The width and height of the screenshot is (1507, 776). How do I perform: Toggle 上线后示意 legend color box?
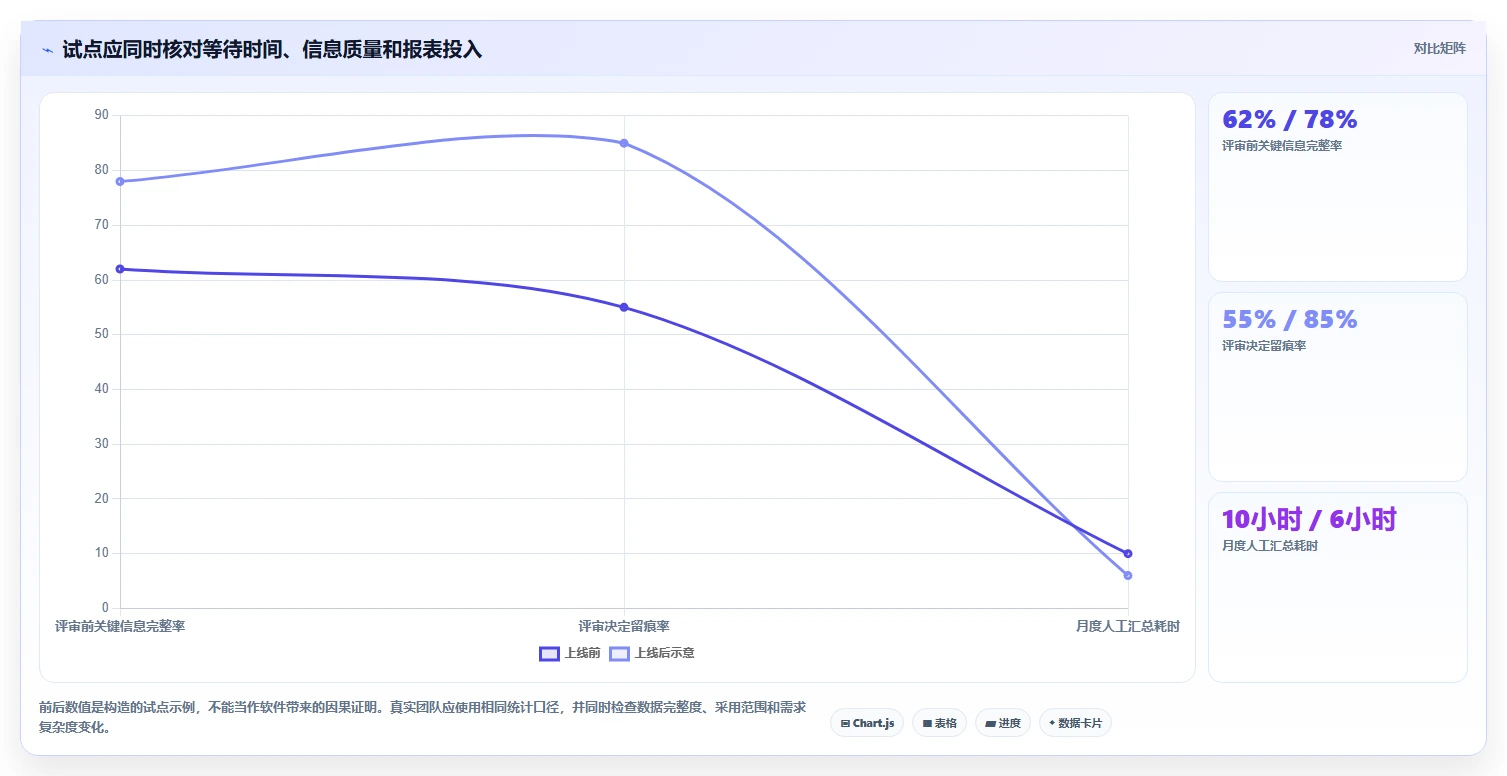(x=620, y=653)
